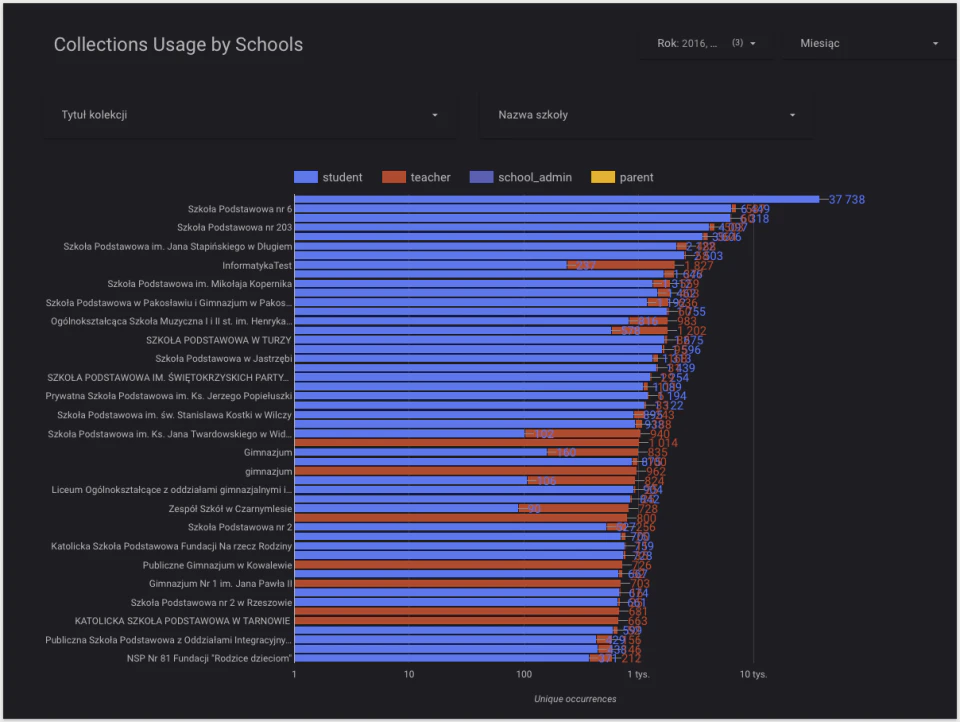Screen dimensions: 960x722
Task: Open the Tytuł kolekcji dropdown
Action: pos(250,115)
